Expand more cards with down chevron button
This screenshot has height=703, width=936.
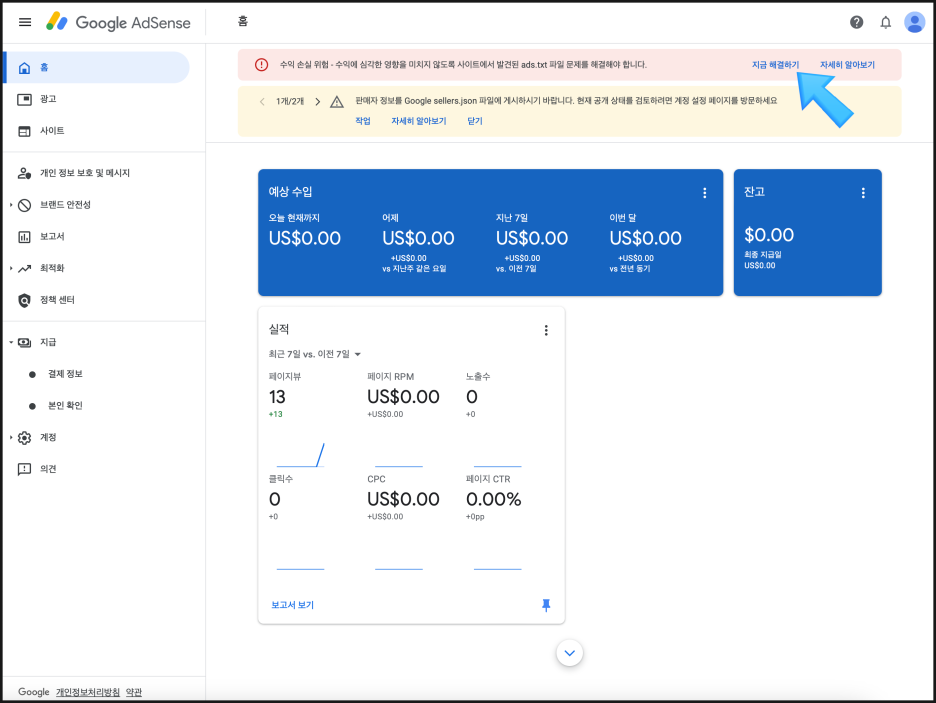pyautogui.click(x=569, y=653)
